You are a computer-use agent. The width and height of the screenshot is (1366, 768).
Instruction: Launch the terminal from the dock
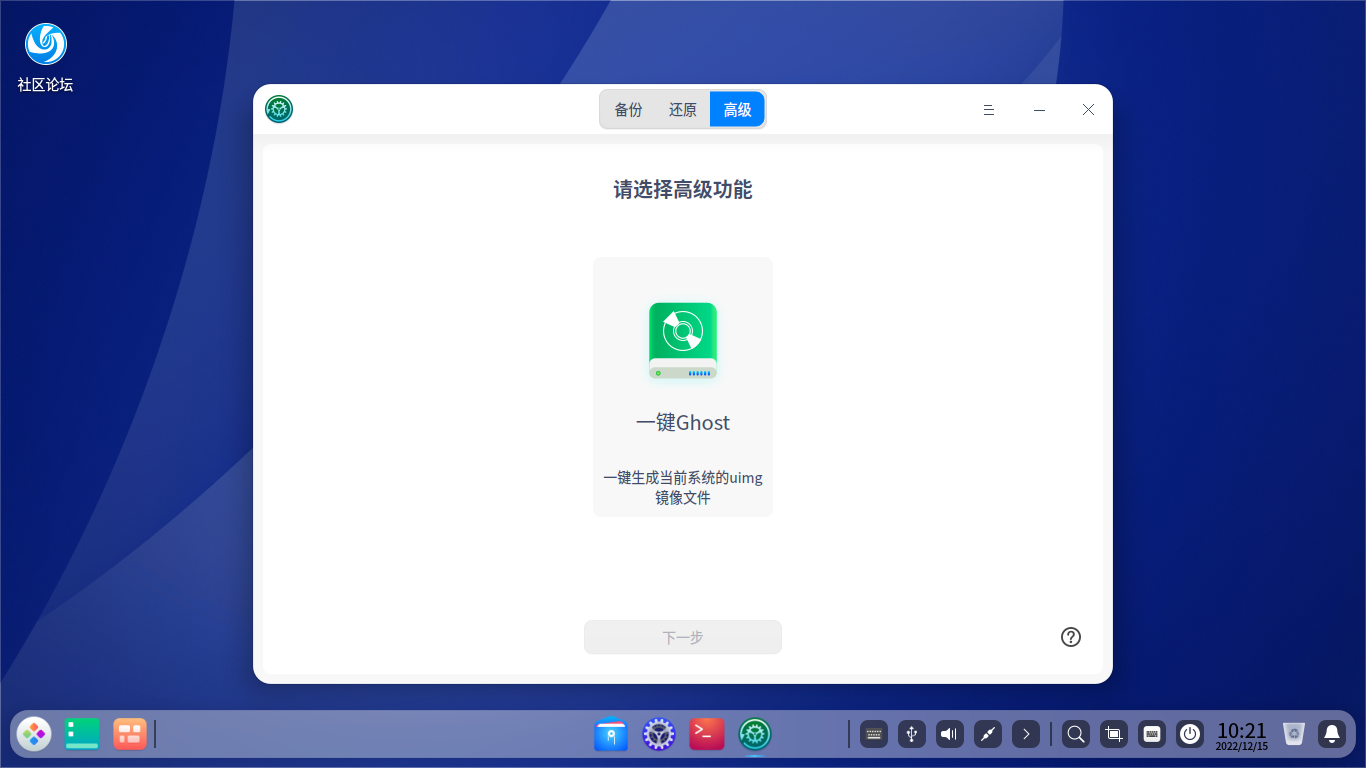(x=706, y=734)
